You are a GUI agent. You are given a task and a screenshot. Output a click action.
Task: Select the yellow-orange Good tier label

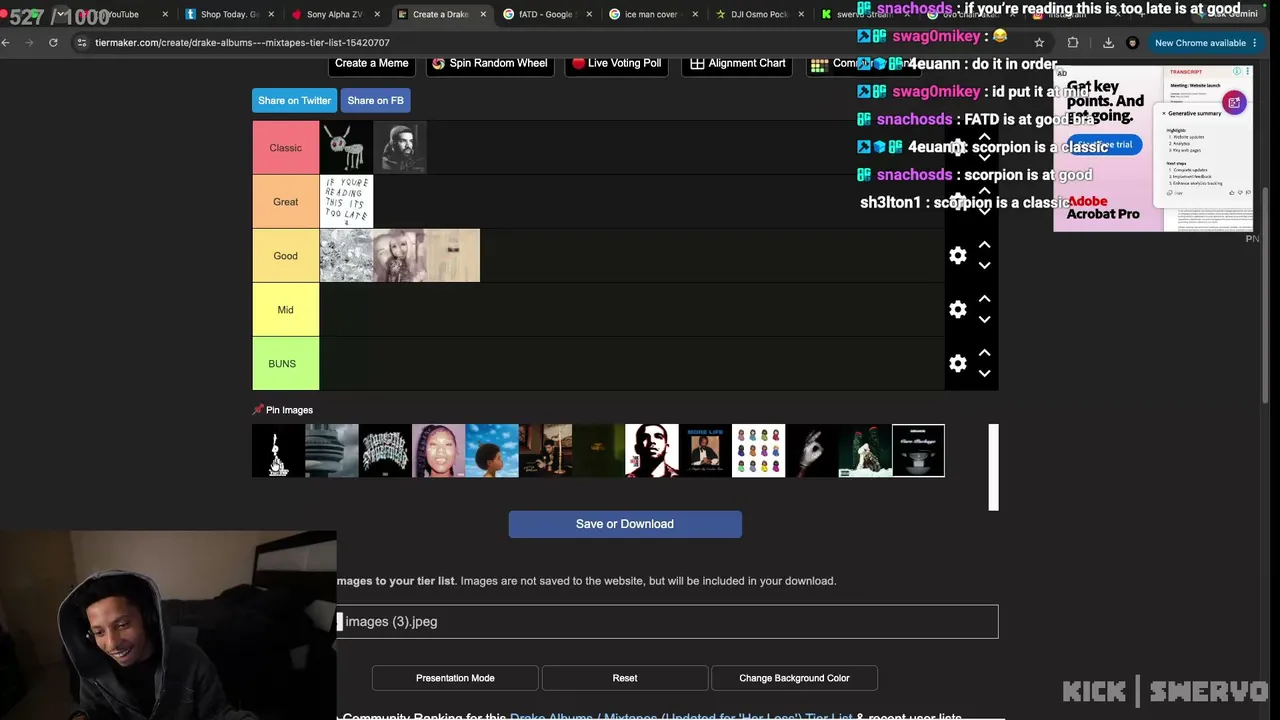[x=285, y=256]
